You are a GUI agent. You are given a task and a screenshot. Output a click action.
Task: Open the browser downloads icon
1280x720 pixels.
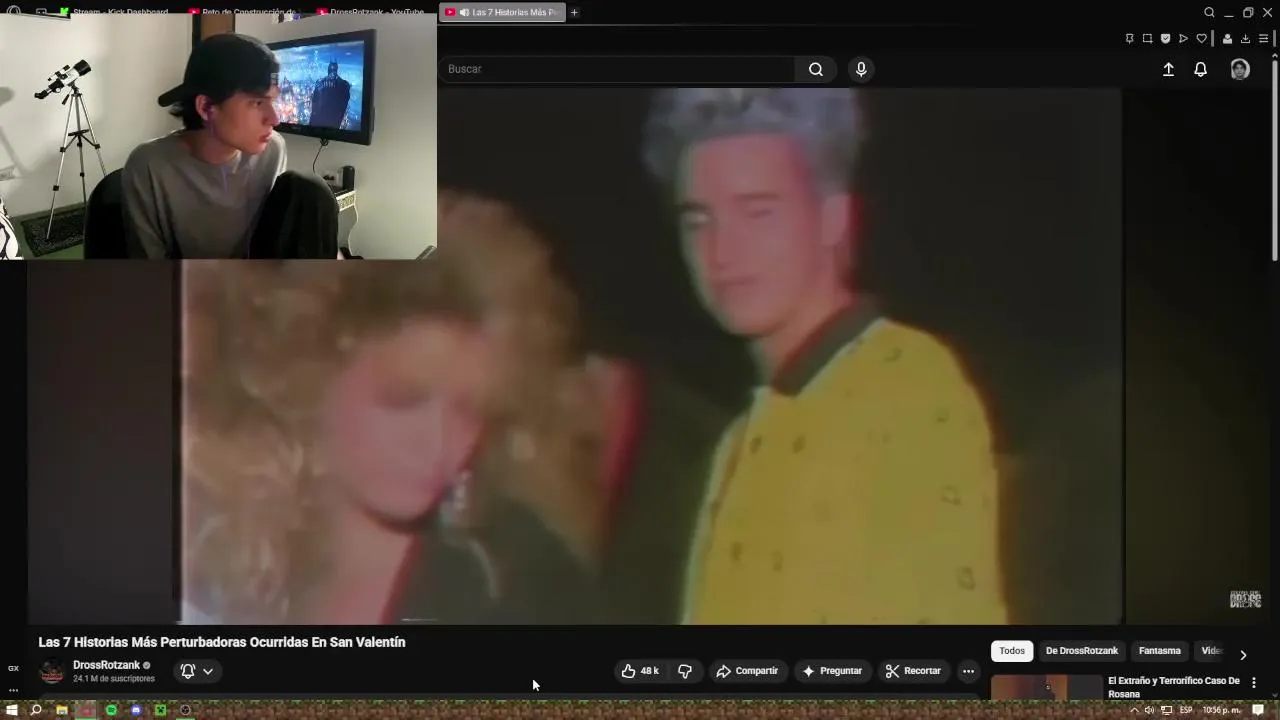point(1245,39)
